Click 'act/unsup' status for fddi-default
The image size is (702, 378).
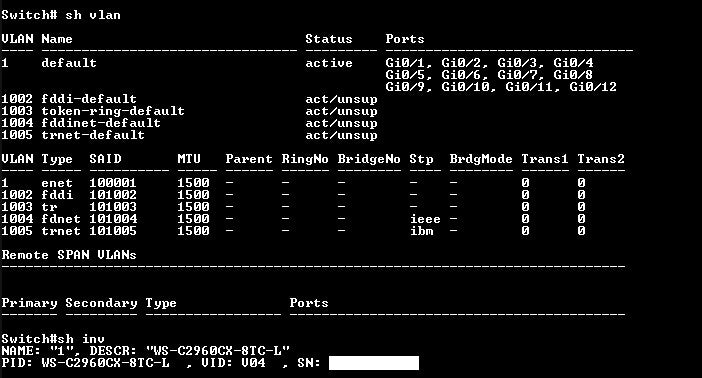coord(341,99)
